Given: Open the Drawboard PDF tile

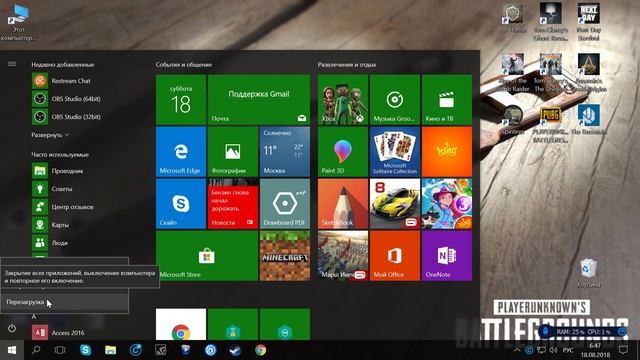Looking at the screenshot, I should pyautogui.click(x=285, y=204).
